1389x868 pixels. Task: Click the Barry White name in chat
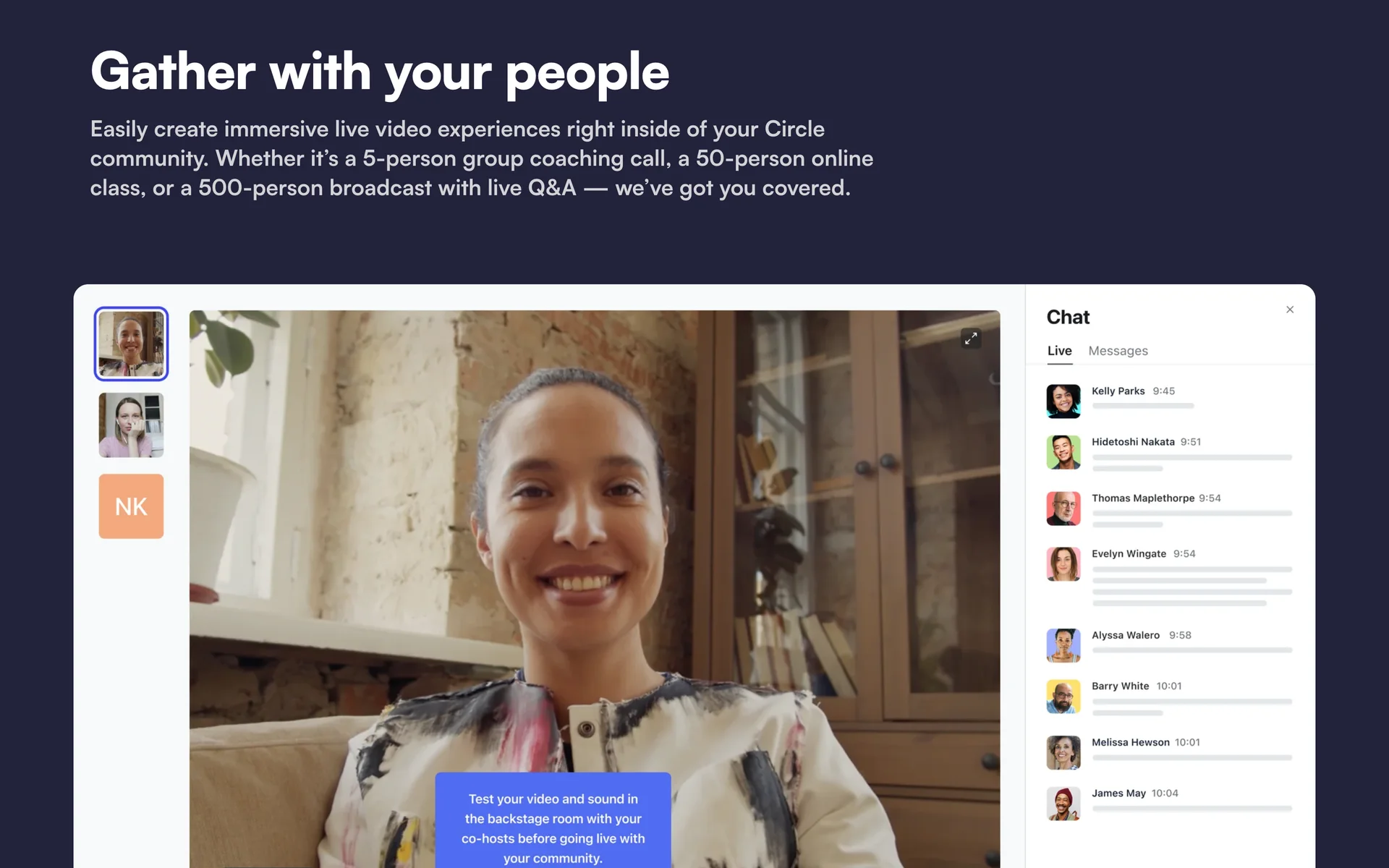[x=1120, y=686]
